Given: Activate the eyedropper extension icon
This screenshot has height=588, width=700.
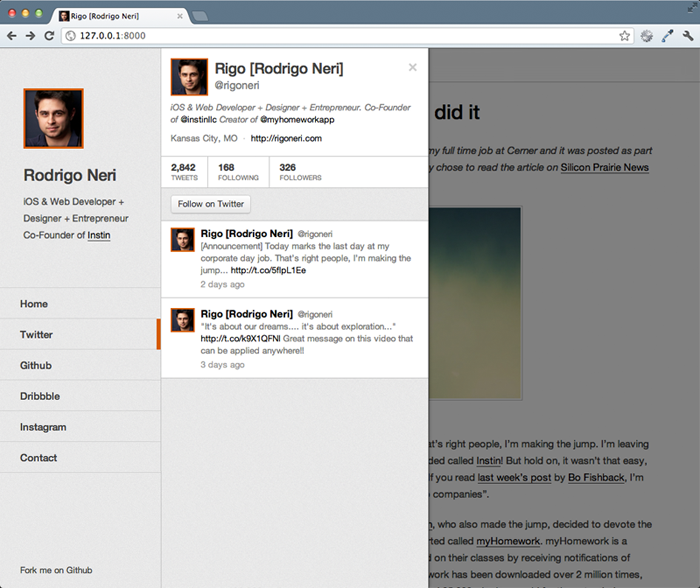Looking at the screenshot, I should pos(667,36).
